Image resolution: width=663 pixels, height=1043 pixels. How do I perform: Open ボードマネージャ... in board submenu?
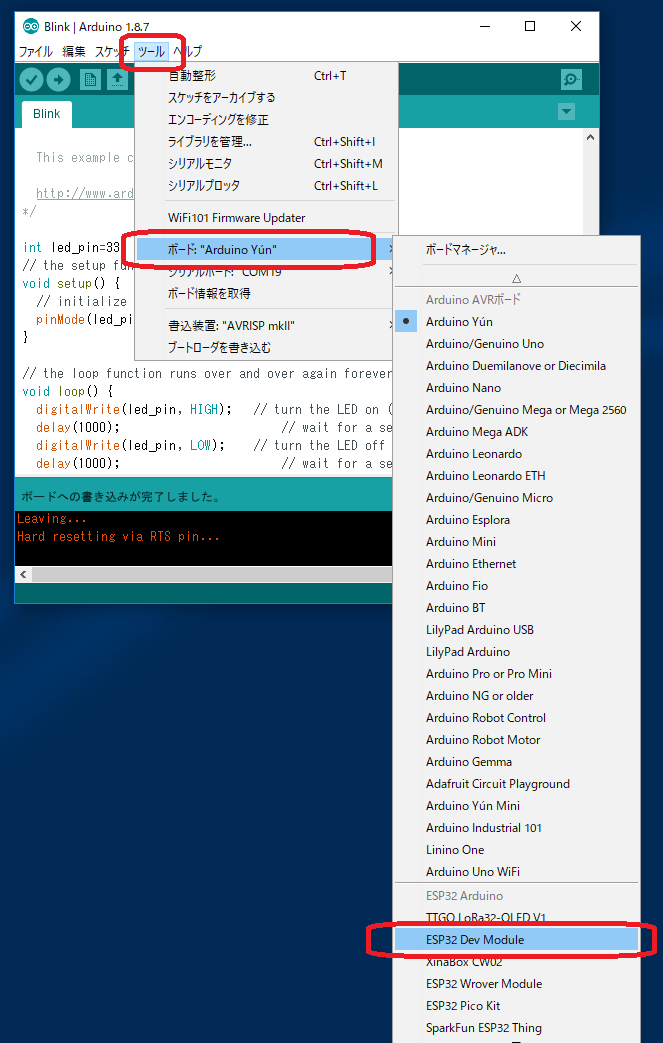[517, 250]
